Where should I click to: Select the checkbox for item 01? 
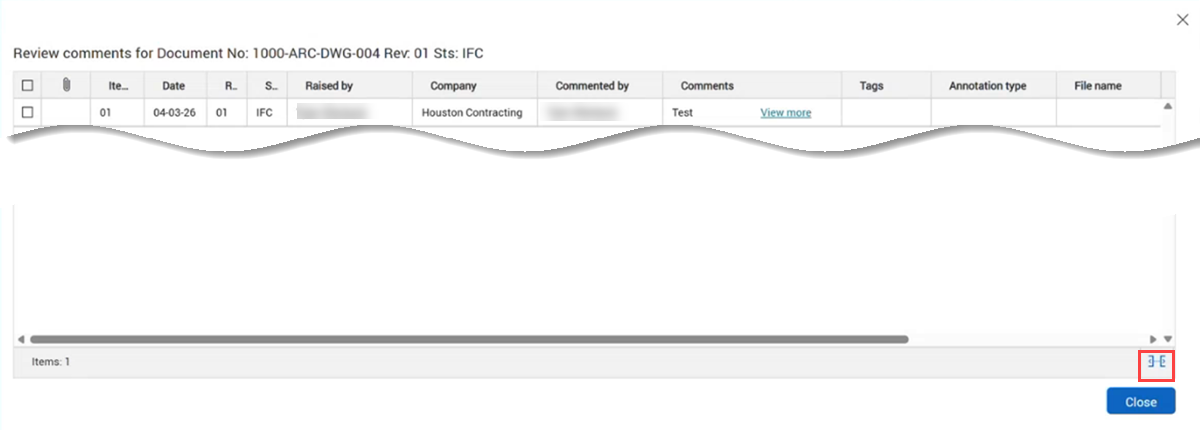[x=27, y=113]
